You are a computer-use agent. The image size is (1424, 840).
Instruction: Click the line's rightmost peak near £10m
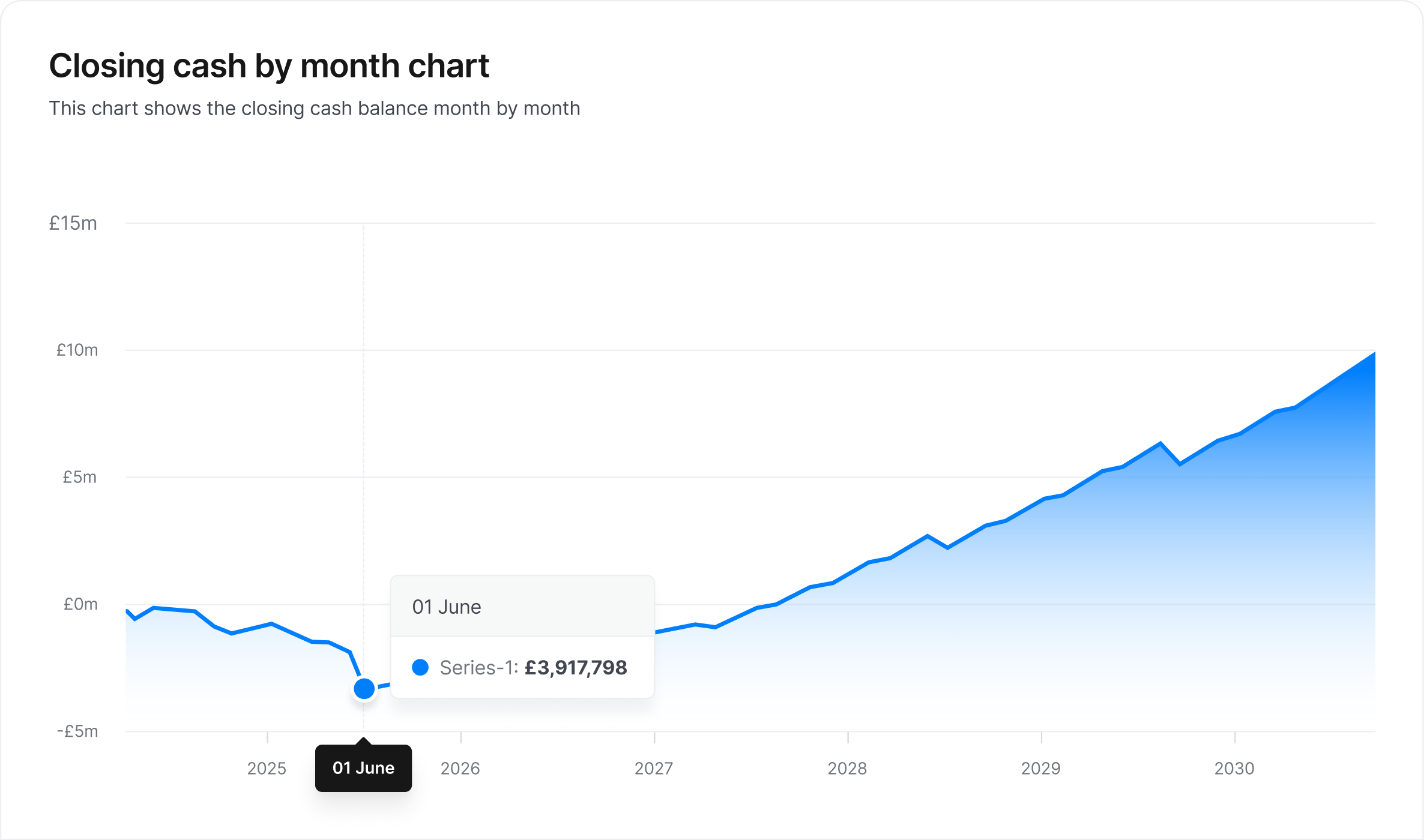[1373, 353]
